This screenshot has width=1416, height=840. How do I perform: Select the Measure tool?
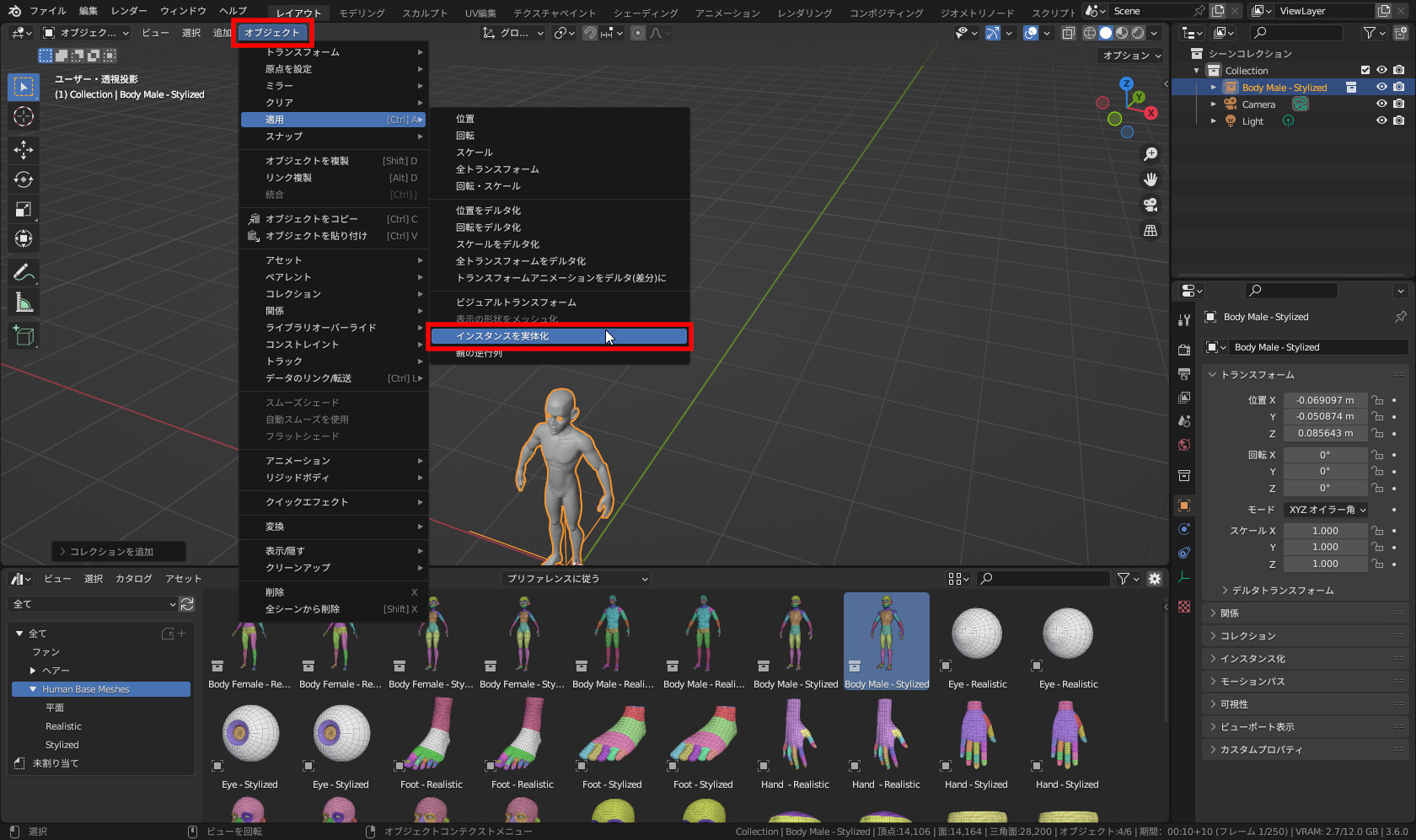coord(24,302)
